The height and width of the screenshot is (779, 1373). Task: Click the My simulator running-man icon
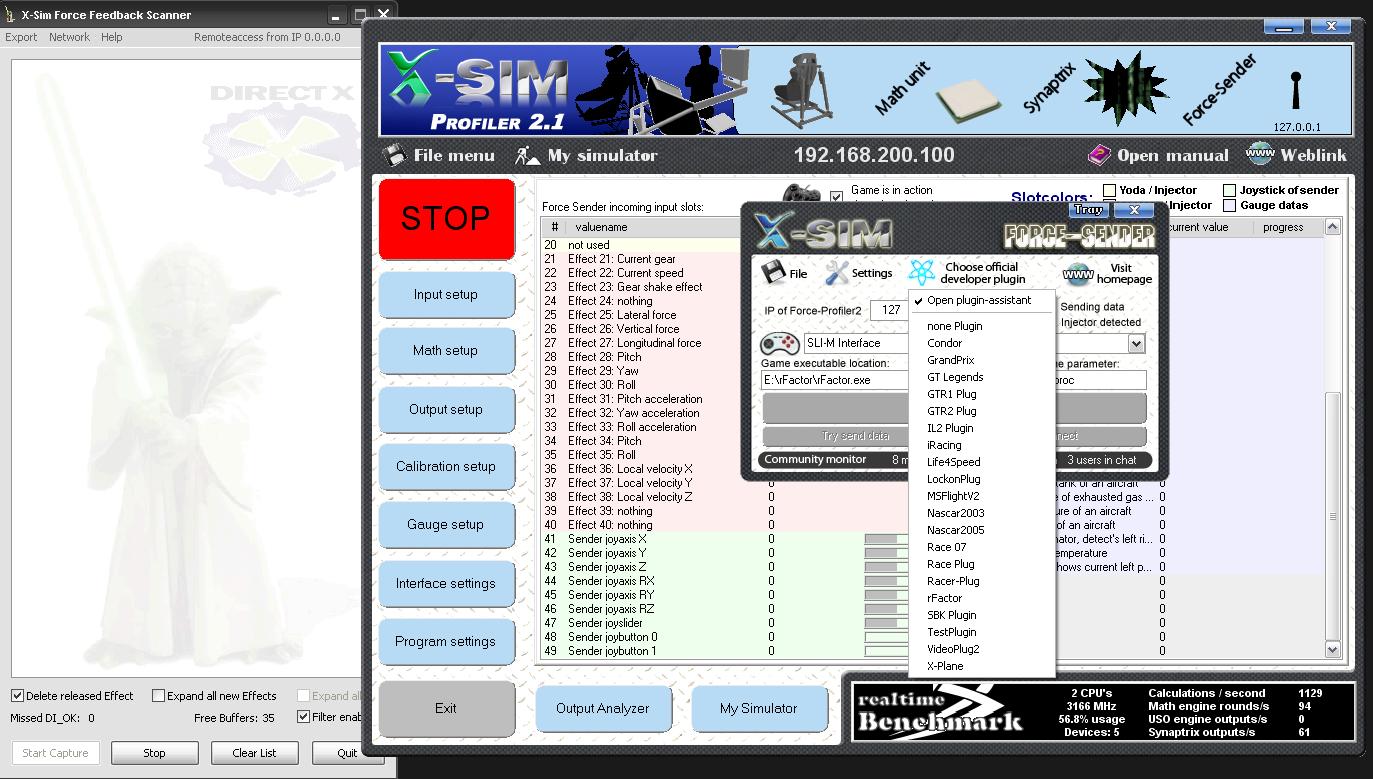pyautogui.click(x=524, y=155)
